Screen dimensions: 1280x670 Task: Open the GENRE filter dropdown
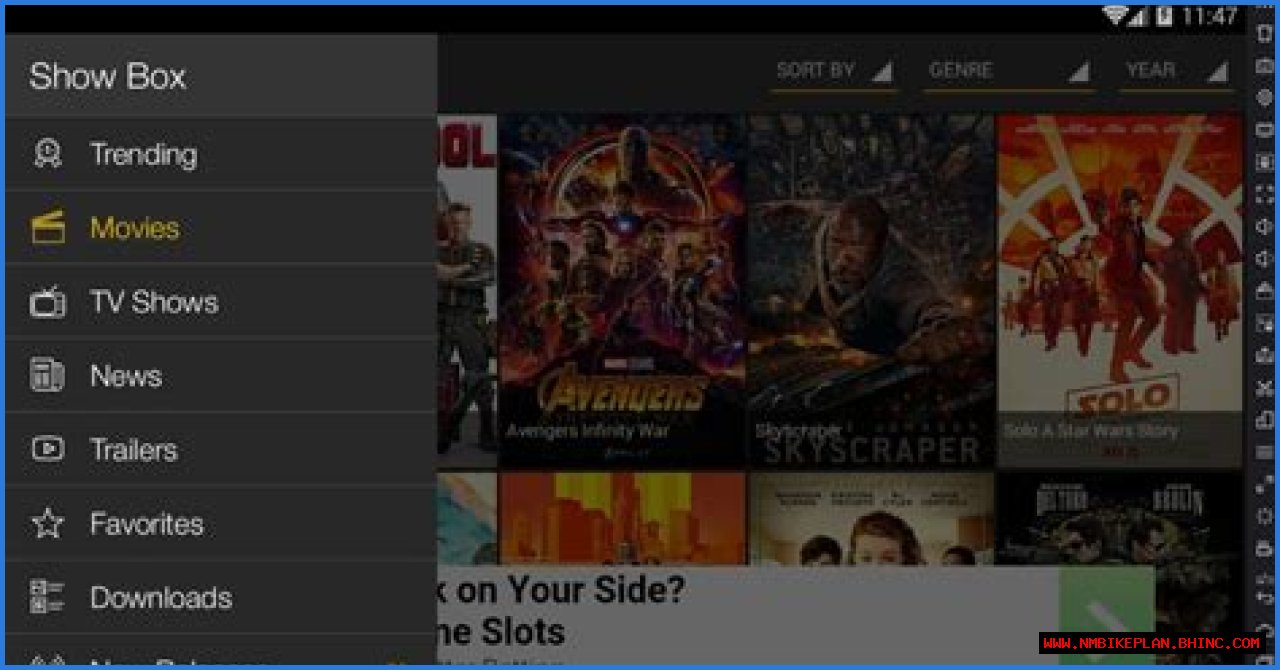[1008, 71]
